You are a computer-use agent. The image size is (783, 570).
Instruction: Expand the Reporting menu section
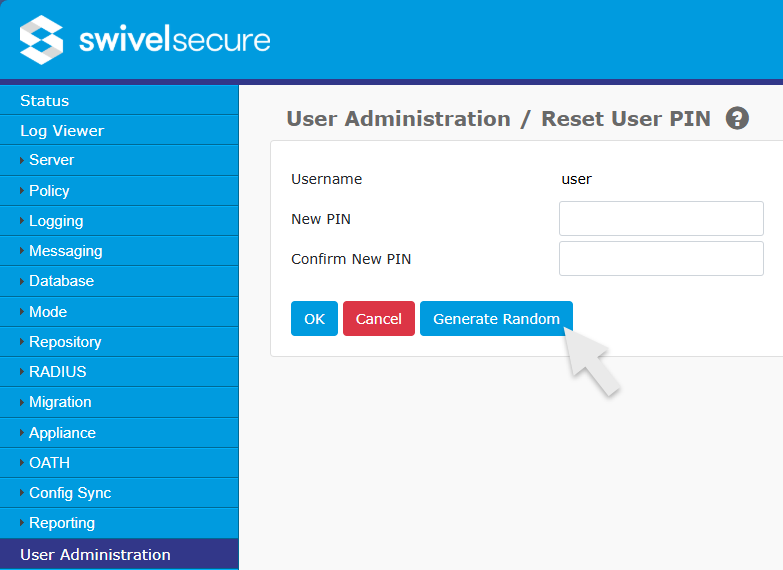[62, 523]
